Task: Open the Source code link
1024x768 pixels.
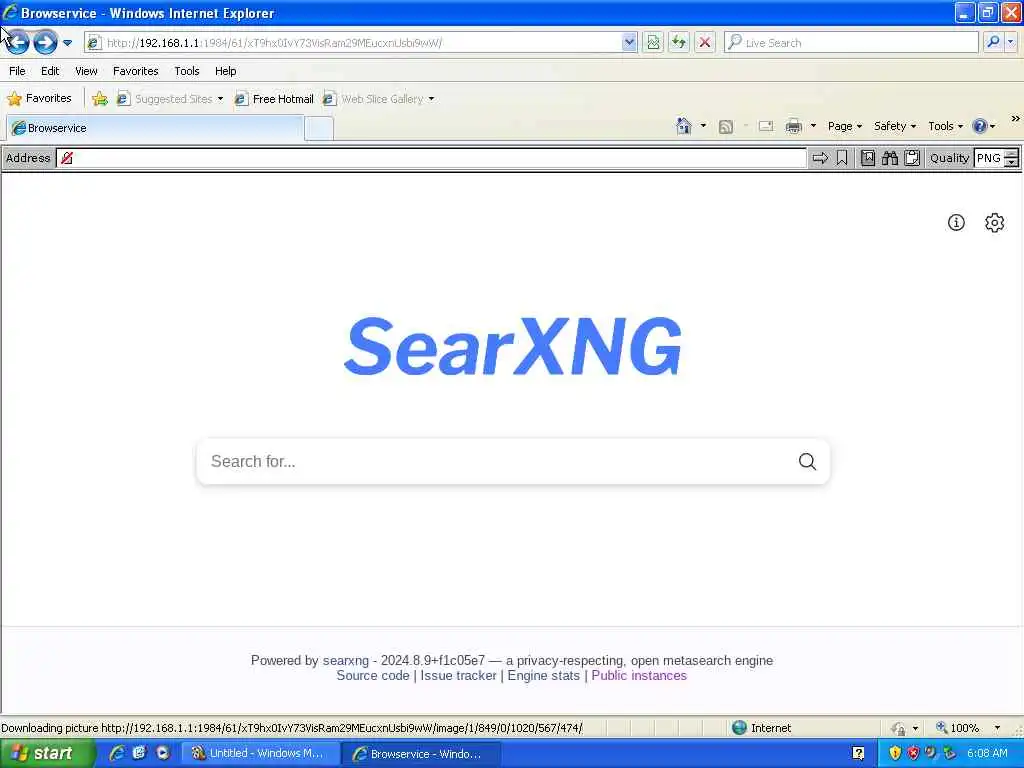Action: click(x=373, y=676)
